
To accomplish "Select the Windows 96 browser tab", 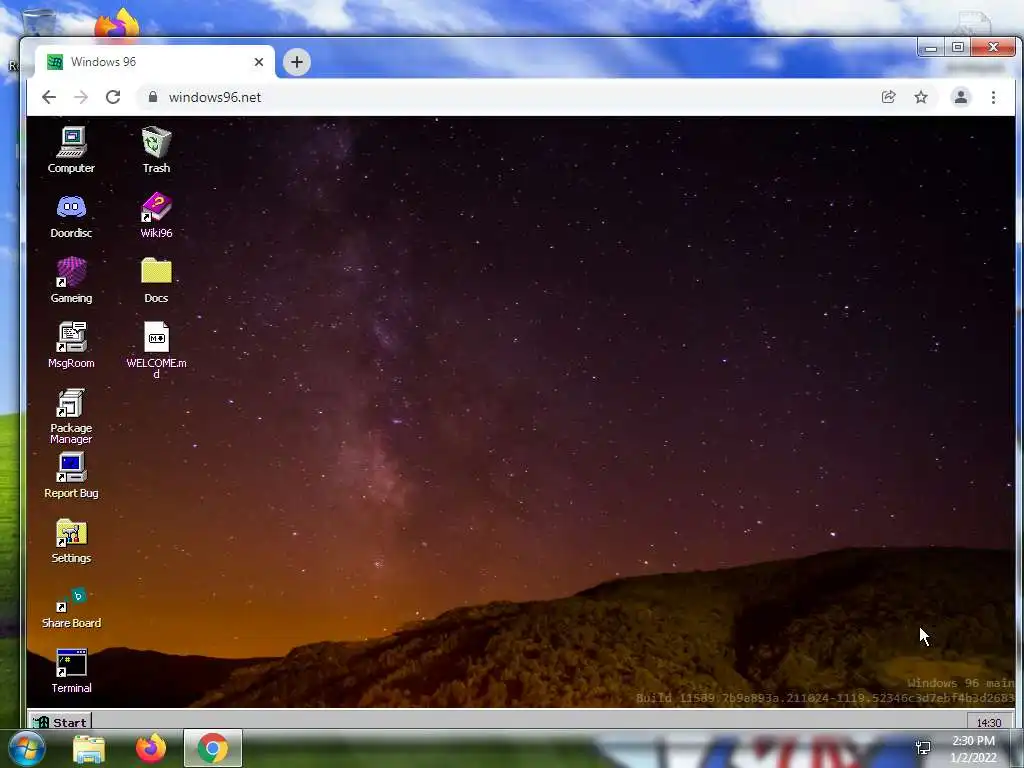I will [x=154, y=62].
